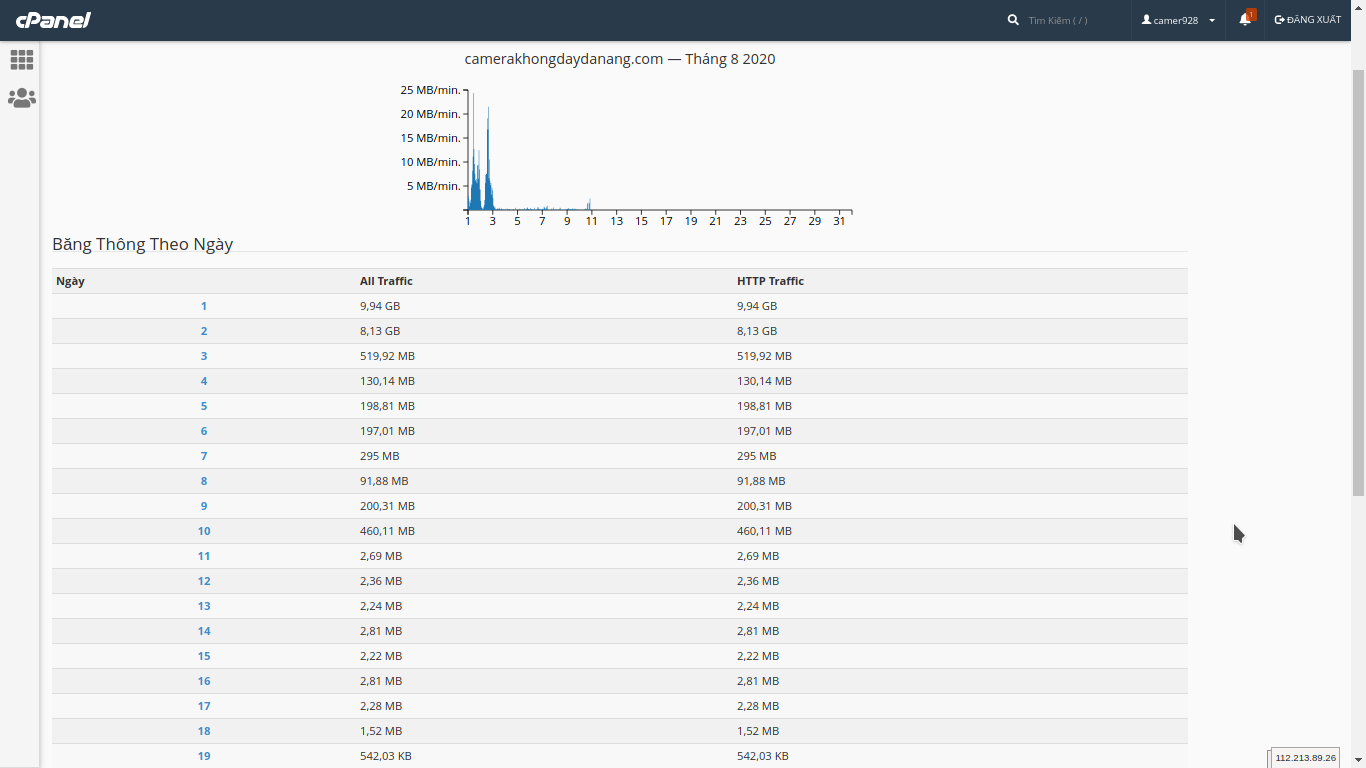Select the 8,13 GB HTTP Traffic cell

[x=757, y=331]
